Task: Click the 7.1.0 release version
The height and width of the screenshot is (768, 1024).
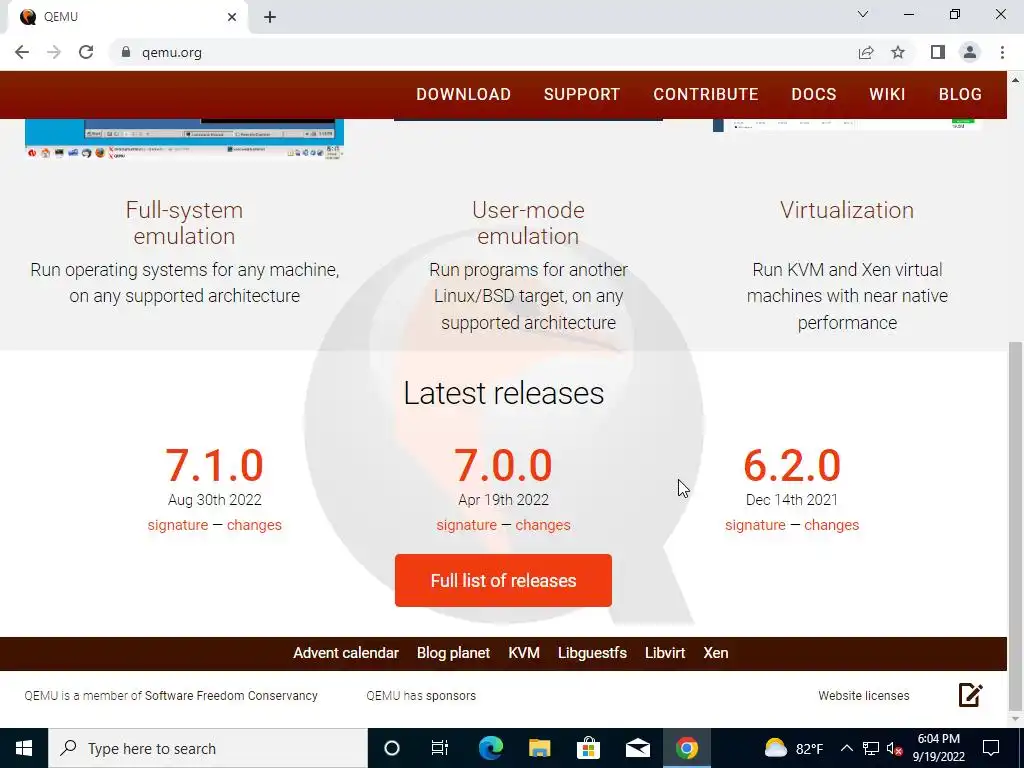Action: (214, 465)
